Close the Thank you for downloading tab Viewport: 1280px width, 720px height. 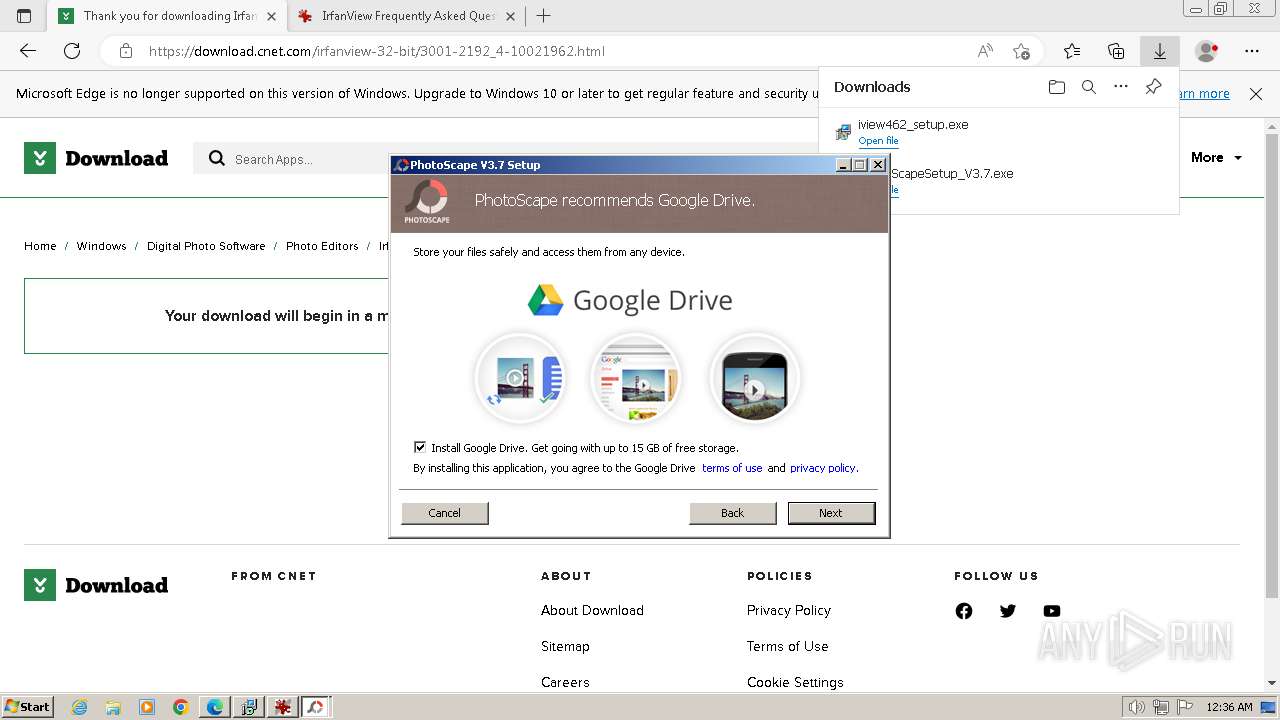pos(272,16)
